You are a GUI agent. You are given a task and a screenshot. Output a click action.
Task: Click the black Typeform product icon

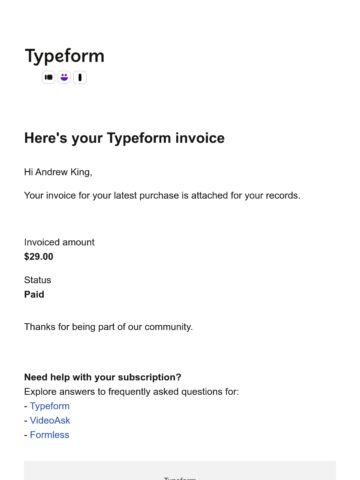click(x=49, y=77)
